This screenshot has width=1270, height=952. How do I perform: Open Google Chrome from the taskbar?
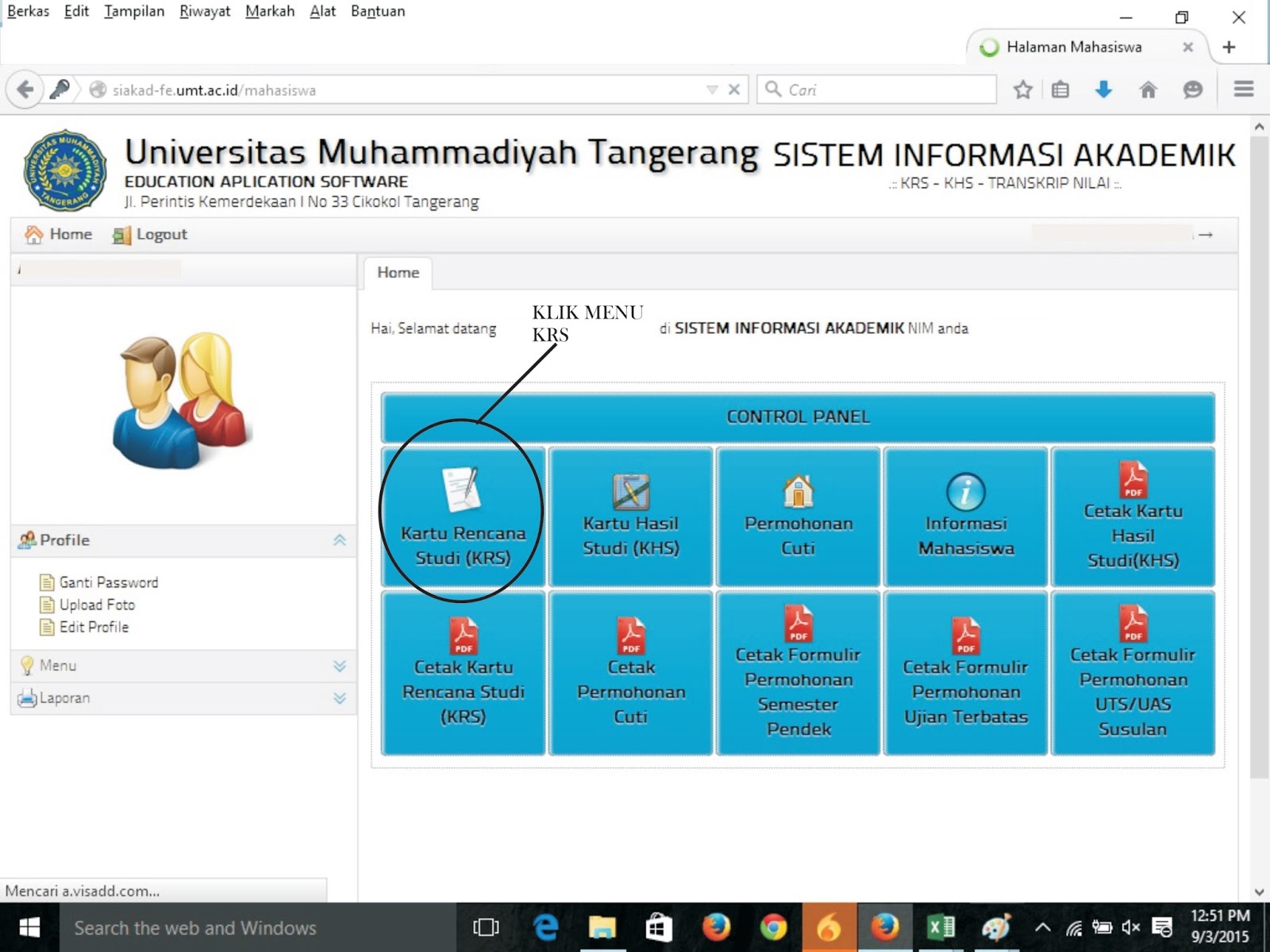click(772, 927)
